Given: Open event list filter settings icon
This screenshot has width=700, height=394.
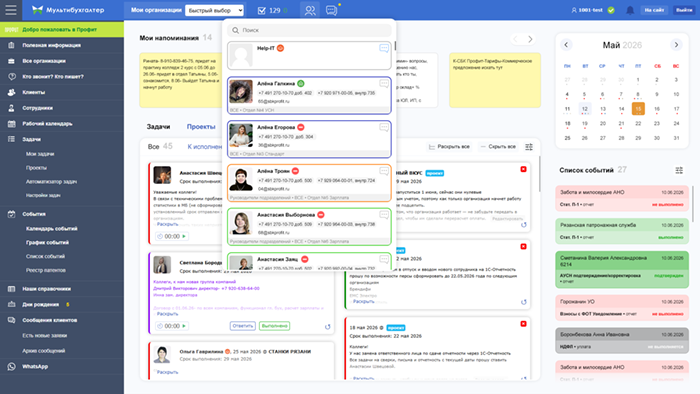Looking at the screenshot, I should point(679,170).
